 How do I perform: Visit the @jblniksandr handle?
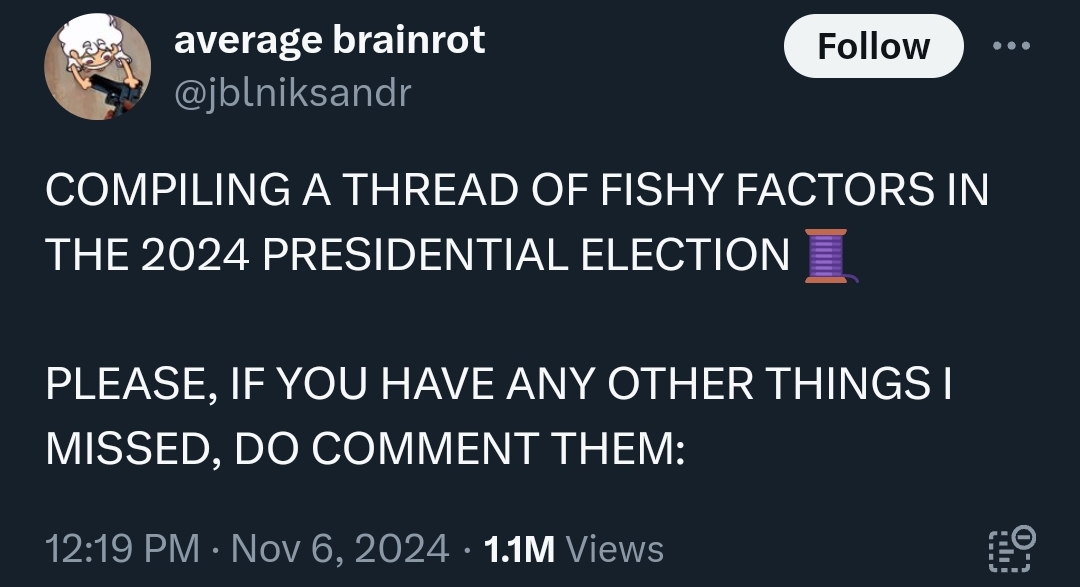point(292,93)
